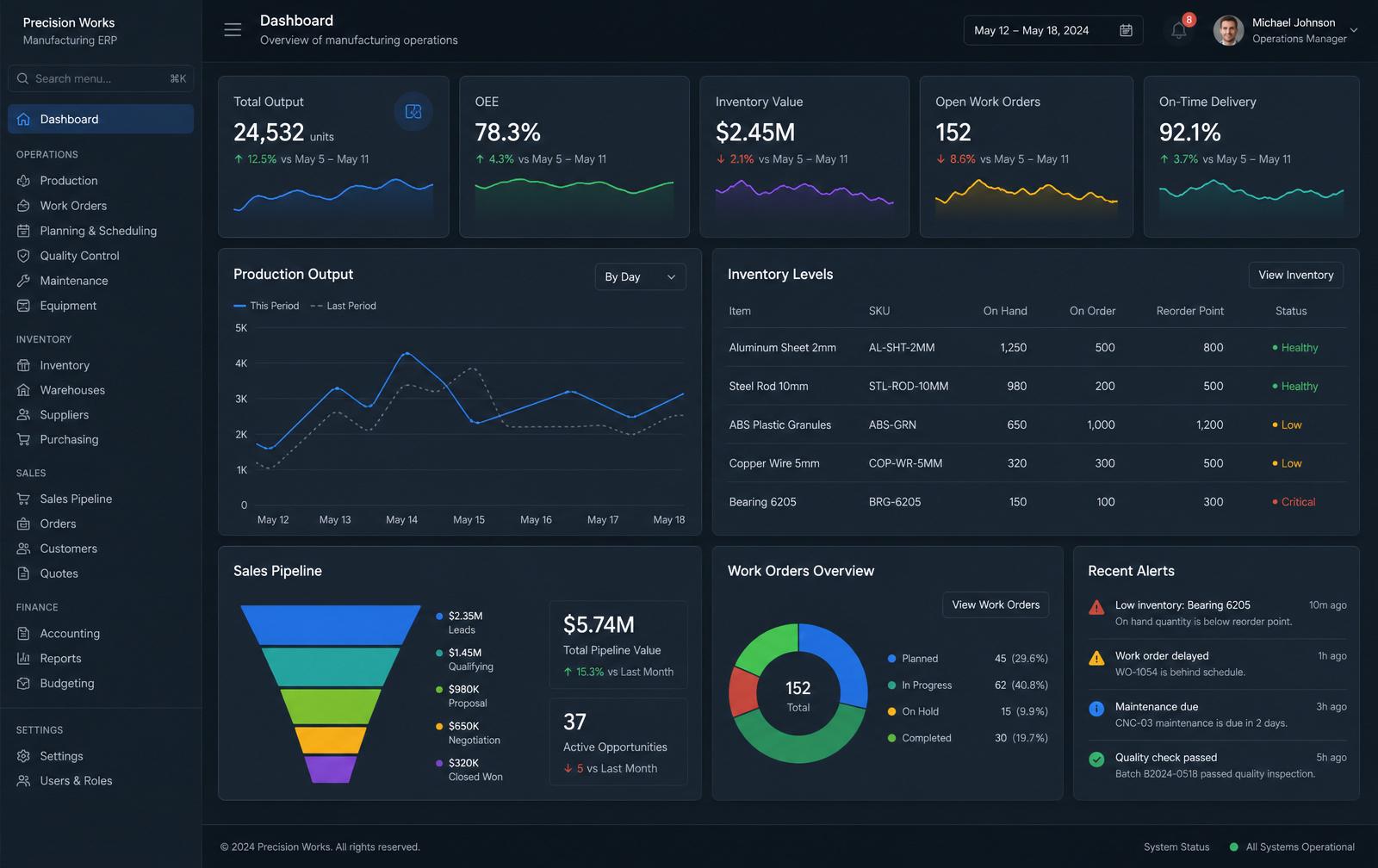Click the View Inventory button
This screenshot has height=868, width=1378.
pyautogui.click(x=1295, y=275)
